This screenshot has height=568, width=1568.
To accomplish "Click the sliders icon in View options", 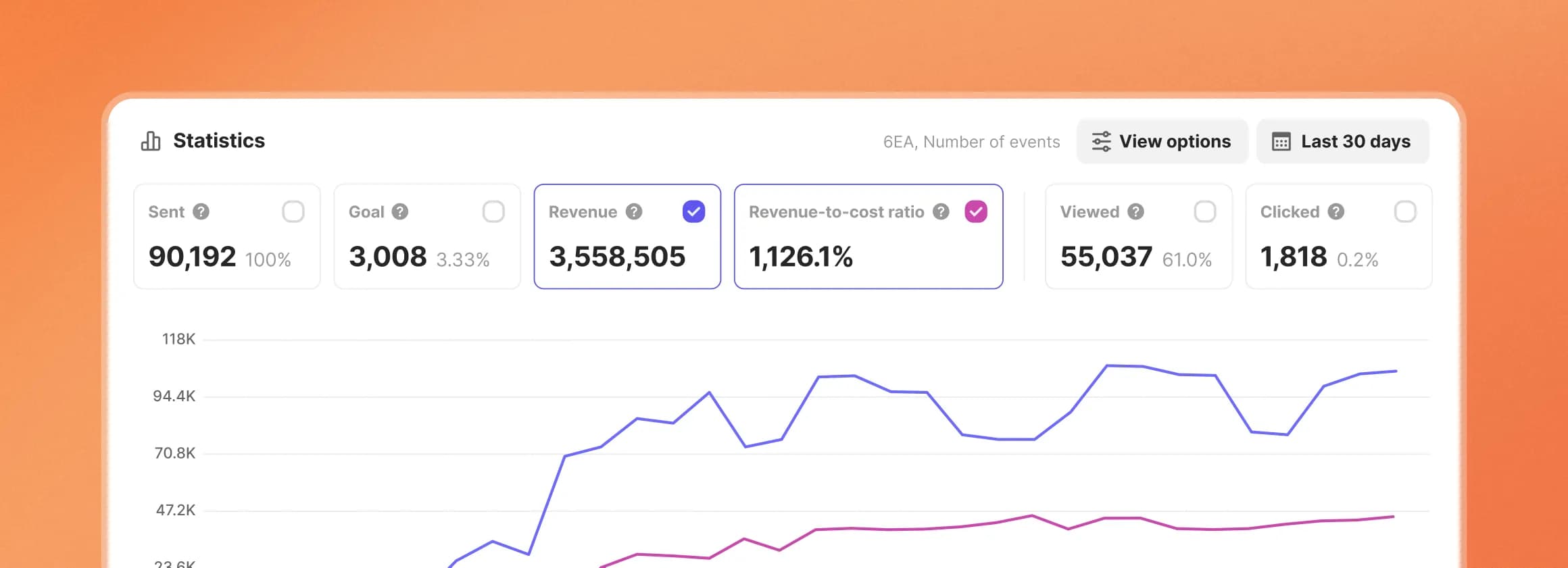I will point(1101,141).
